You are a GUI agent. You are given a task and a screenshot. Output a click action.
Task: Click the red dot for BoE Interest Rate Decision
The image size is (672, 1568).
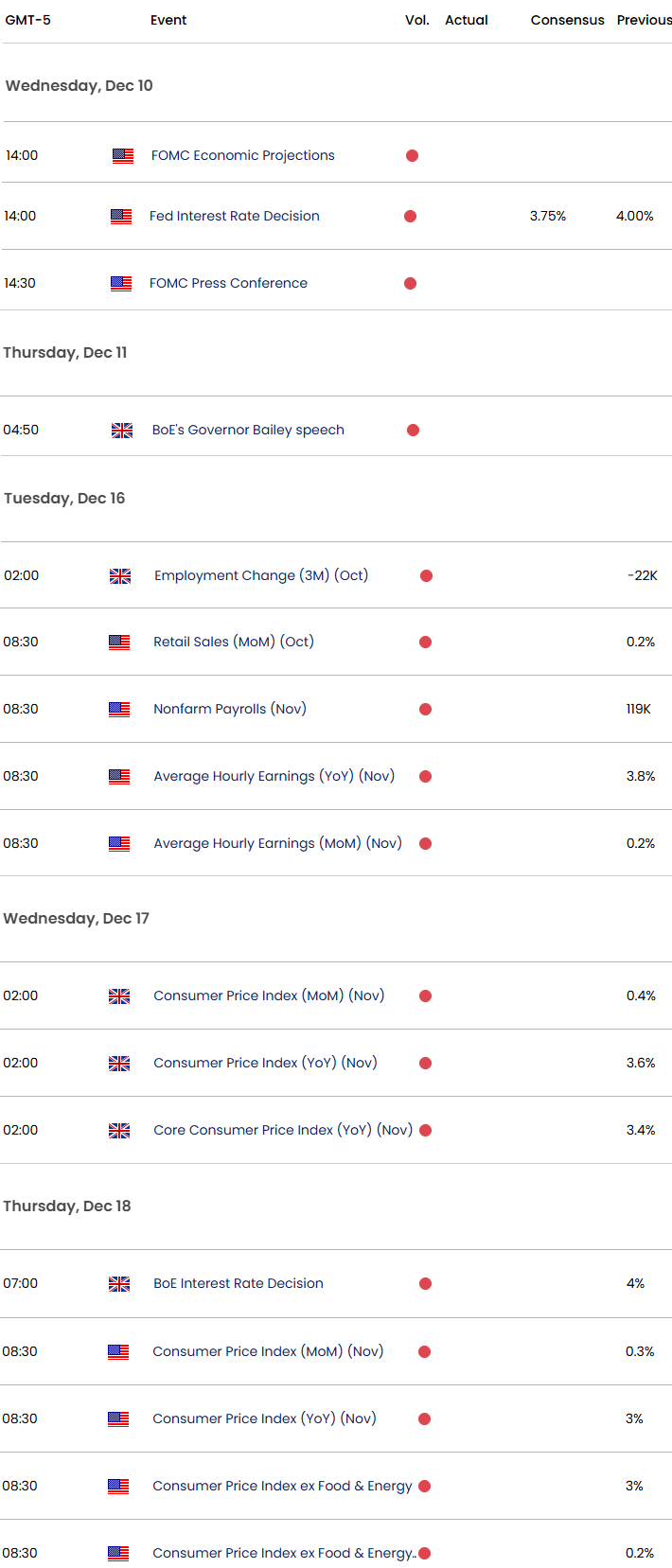click(426, 1284)
